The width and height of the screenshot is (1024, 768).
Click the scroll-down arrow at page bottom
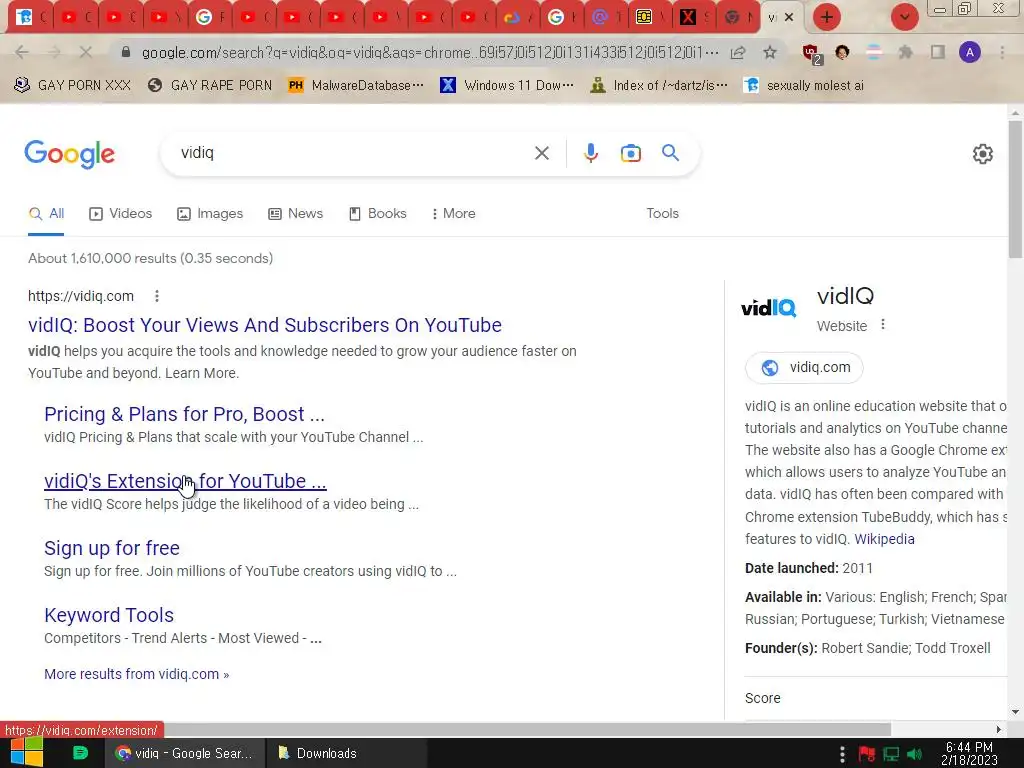pos(1015,712)
